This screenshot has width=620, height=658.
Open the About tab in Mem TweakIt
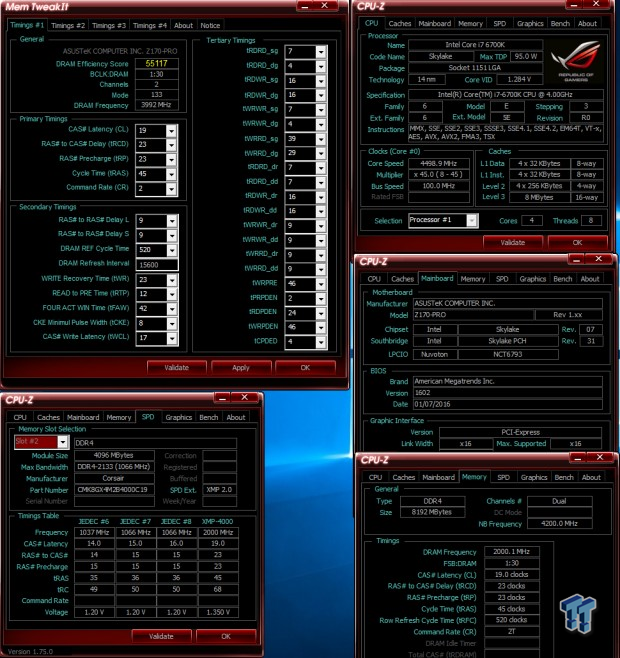tap(183, 26)
